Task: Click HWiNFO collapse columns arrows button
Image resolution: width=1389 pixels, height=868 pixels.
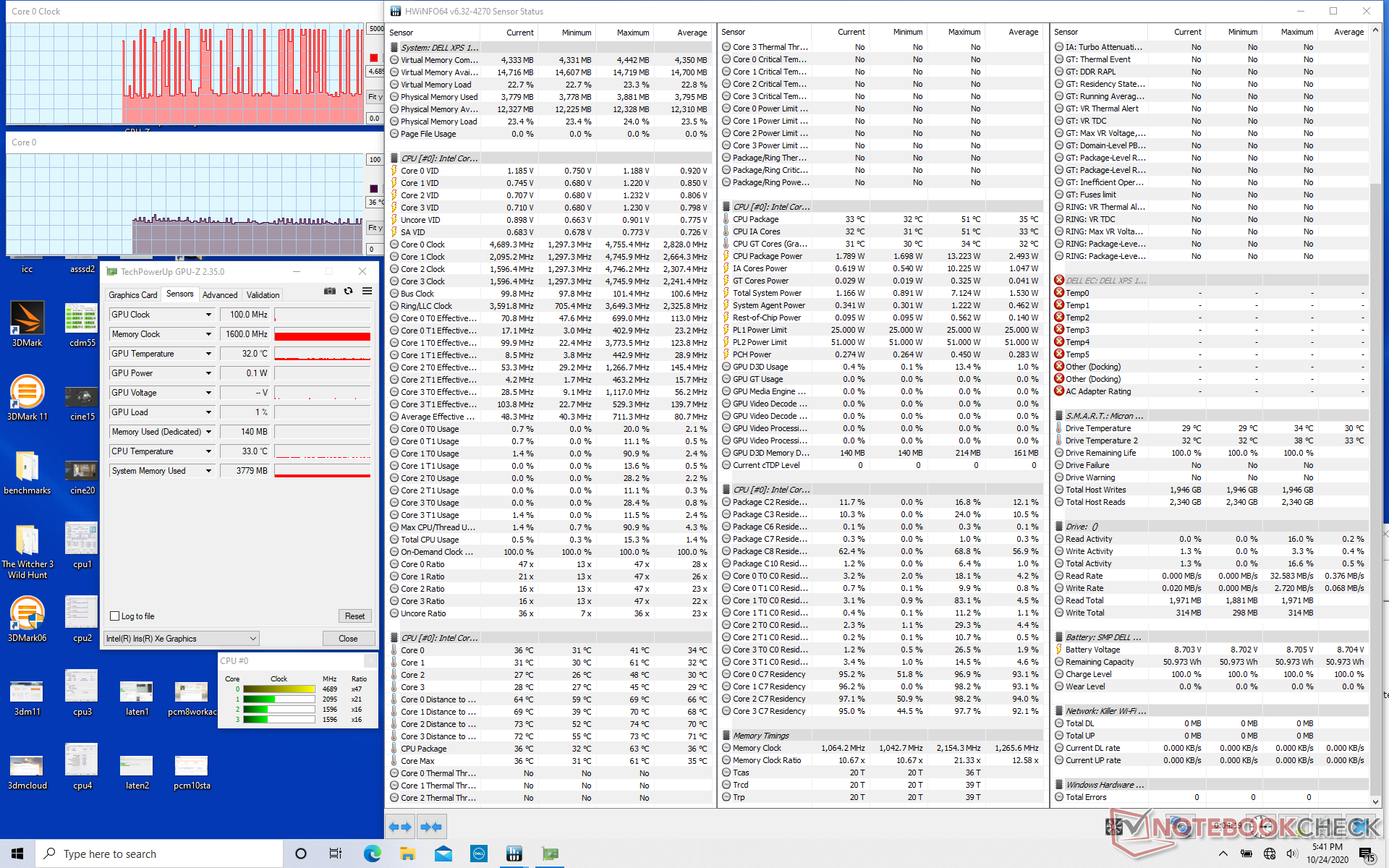Action: 431,827
